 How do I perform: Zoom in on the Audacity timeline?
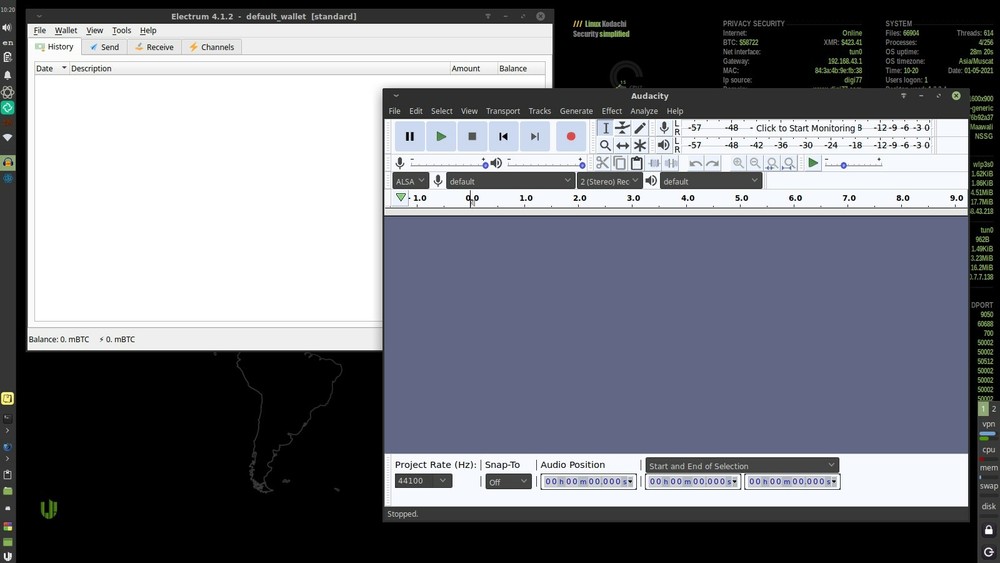tap(738, 163)
